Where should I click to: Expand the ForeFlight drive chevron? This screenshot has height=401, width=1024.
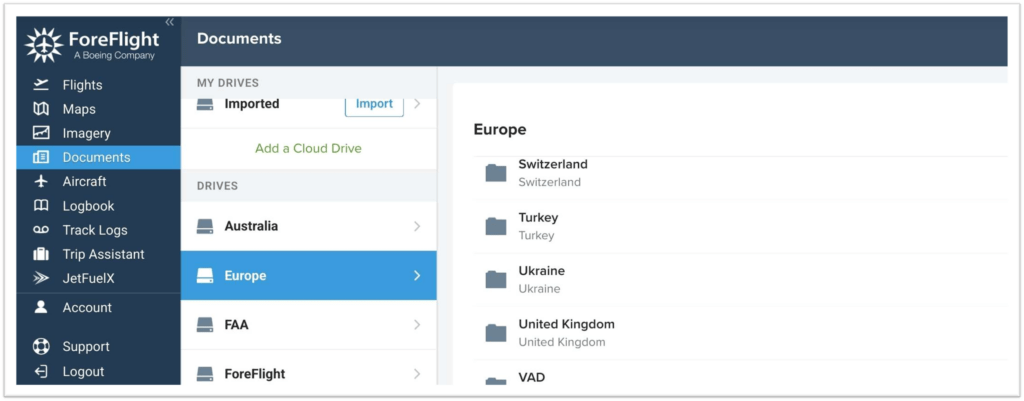(417, 374)
